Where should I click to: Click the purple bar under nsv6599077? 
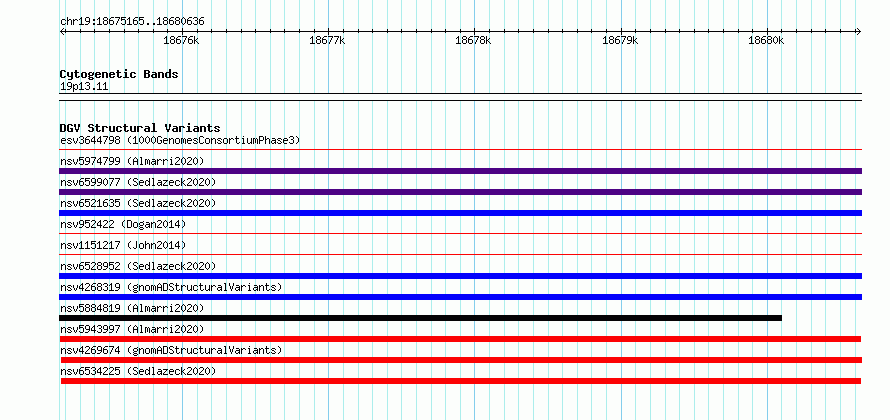460,192
